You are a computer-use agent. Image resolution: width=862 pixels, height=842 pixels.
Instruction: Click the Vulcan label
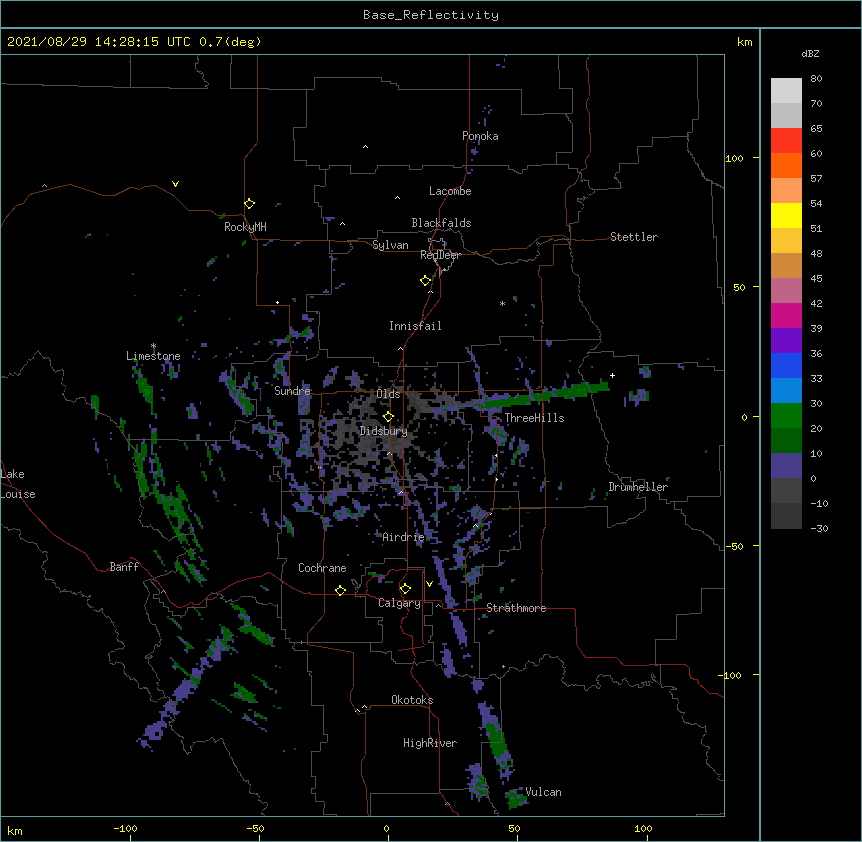point(543,792)
